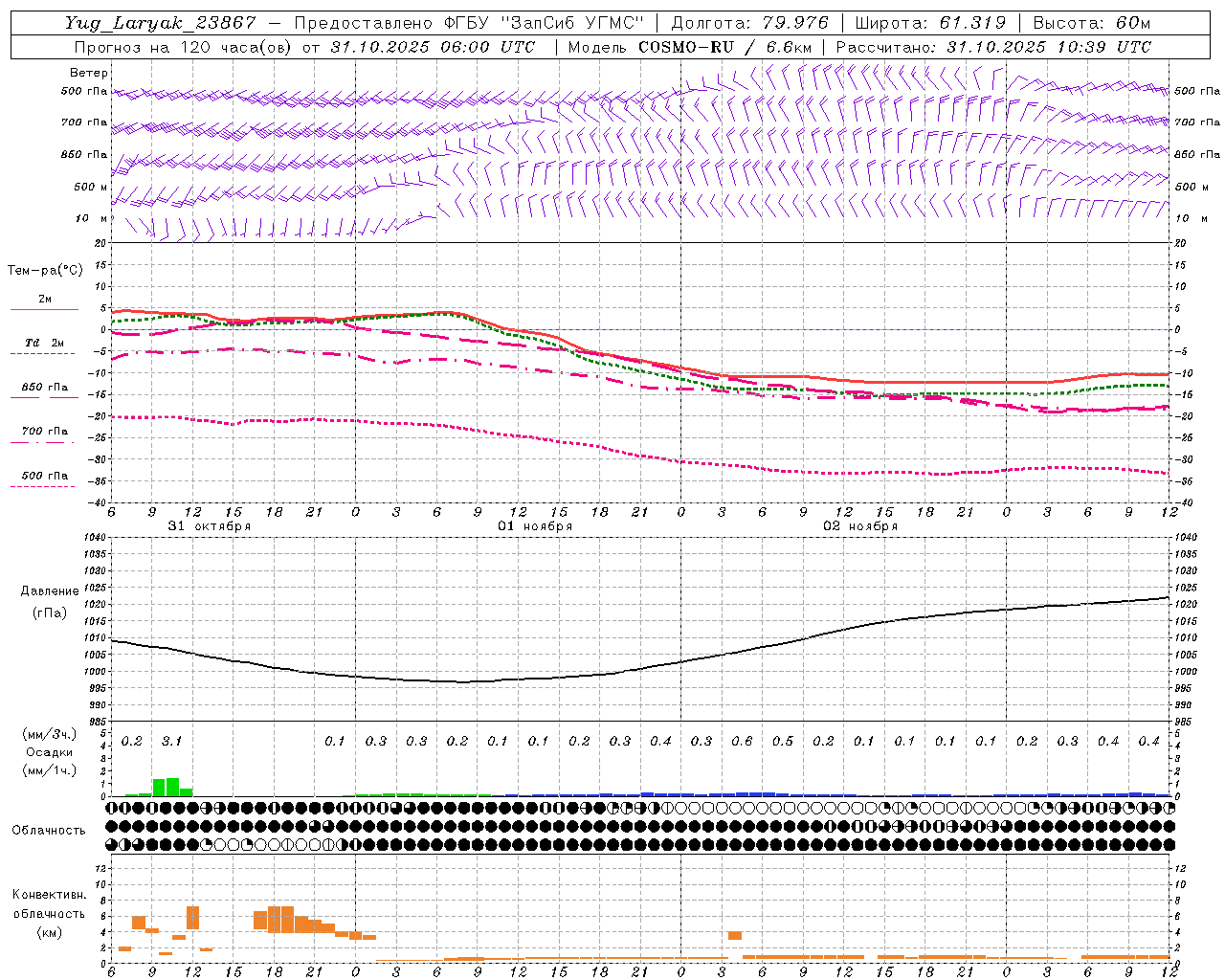The height and width of the screenshot is (980, 1225).
Task: Click the Рассчитано: 31.10.2025 10:39 UTC text
Action: 993,47
